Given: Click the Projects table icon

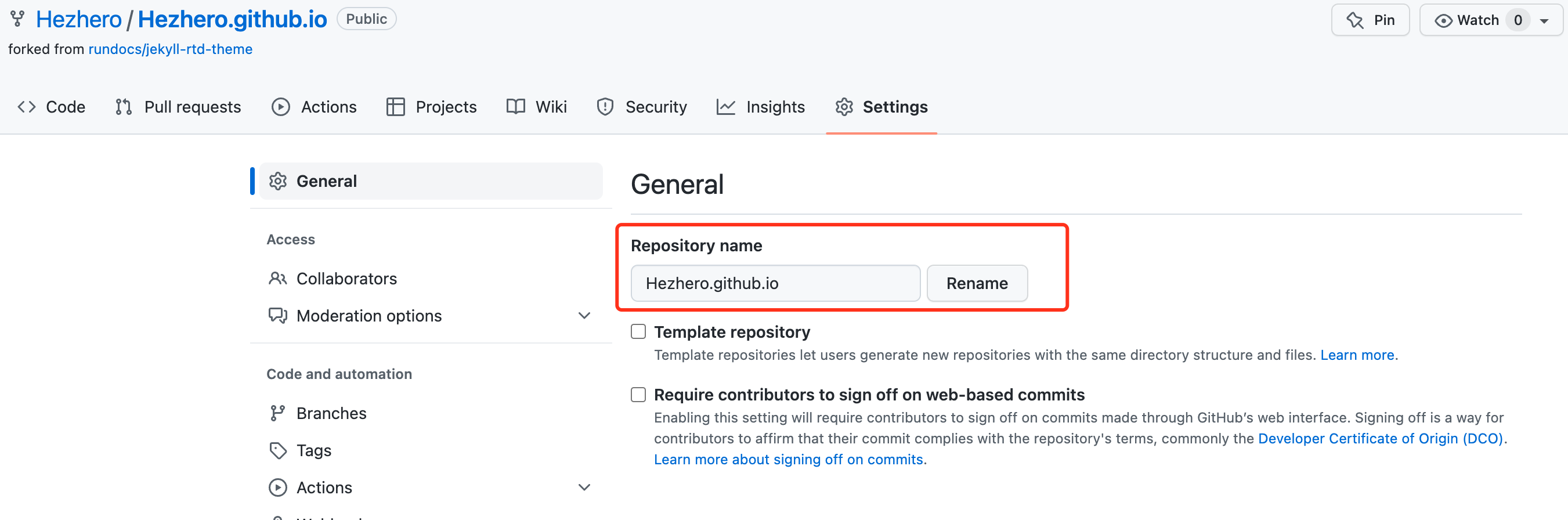Looking at the screenshot, I should pos(395,107).
